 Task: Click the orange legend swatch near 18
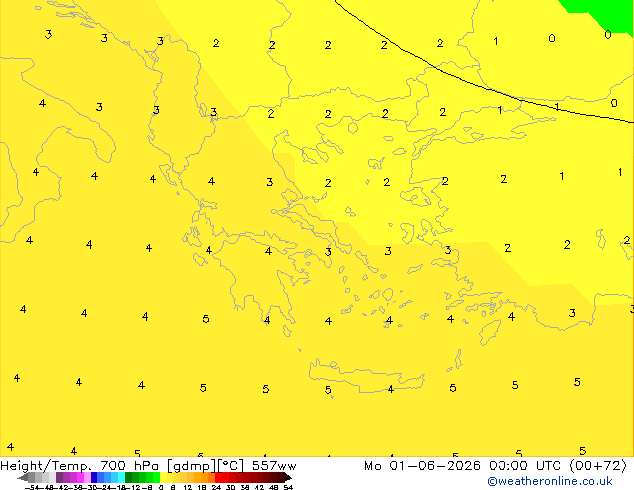coord(198,478)
